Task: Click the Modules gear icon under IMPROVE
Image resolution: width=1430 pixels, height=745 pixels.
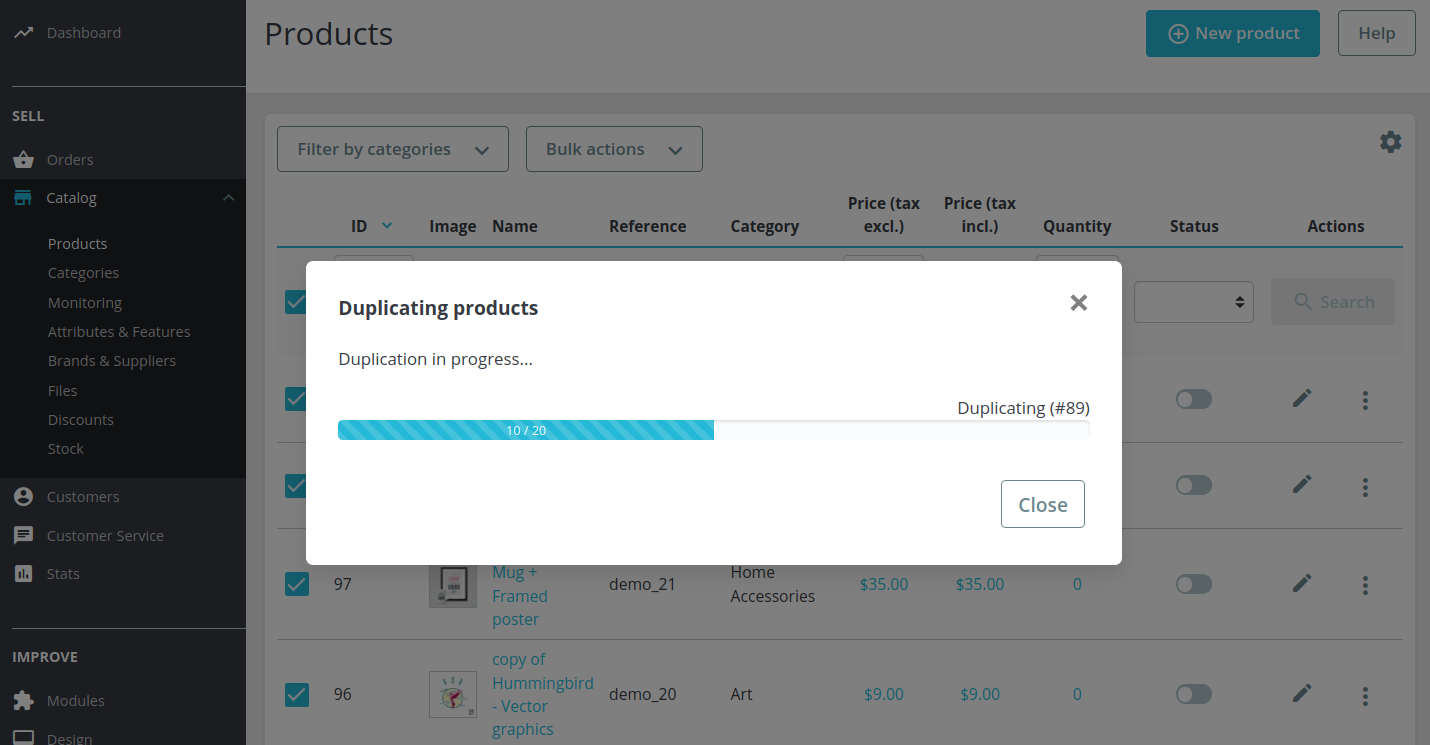Action: click(x=23, y=700)
